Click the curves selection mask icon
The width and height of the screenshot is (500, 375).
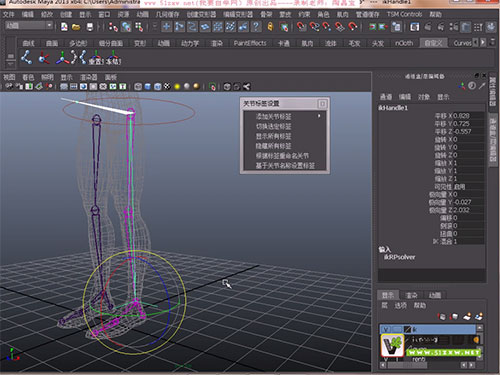tap(192, 27)
